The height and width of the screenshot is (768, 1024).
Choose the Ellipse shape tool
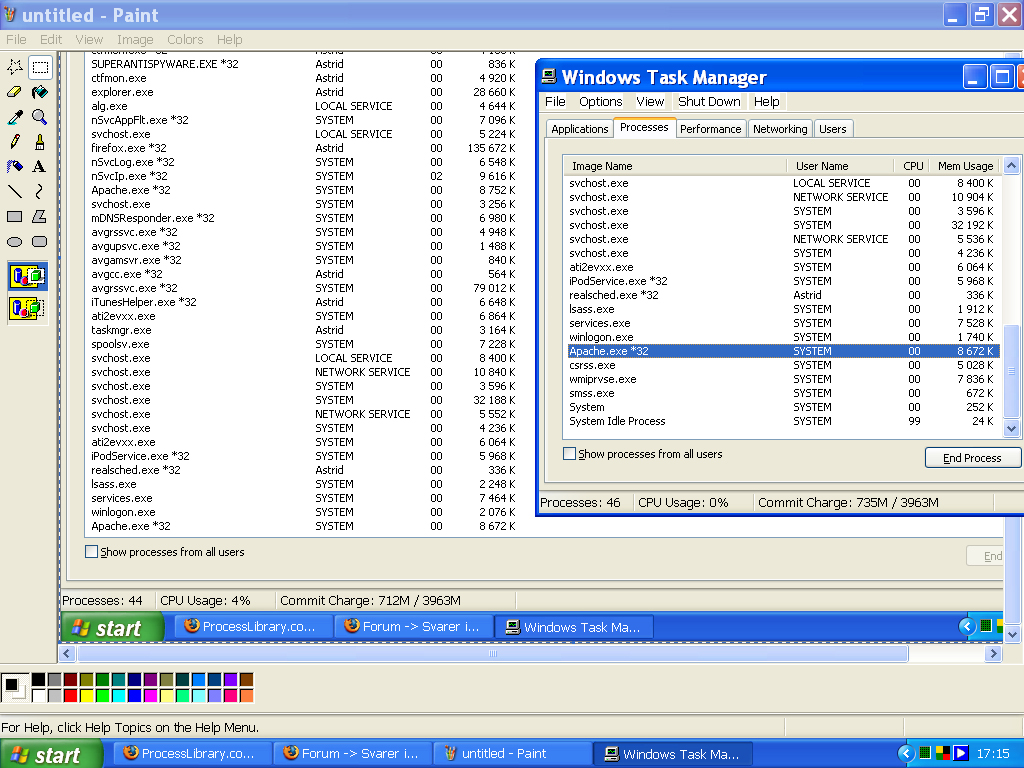pyautogui.click(x=14, y=242)
